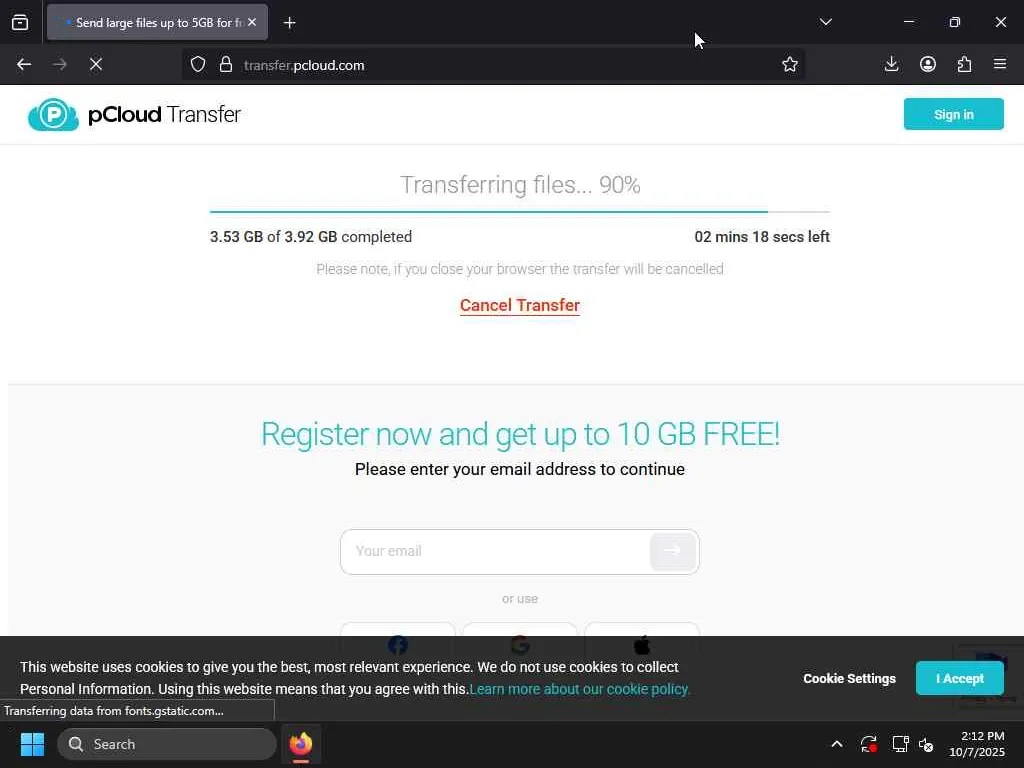1024x768 pixels.
Task: Go back to previous page
Action: [24, 65]
